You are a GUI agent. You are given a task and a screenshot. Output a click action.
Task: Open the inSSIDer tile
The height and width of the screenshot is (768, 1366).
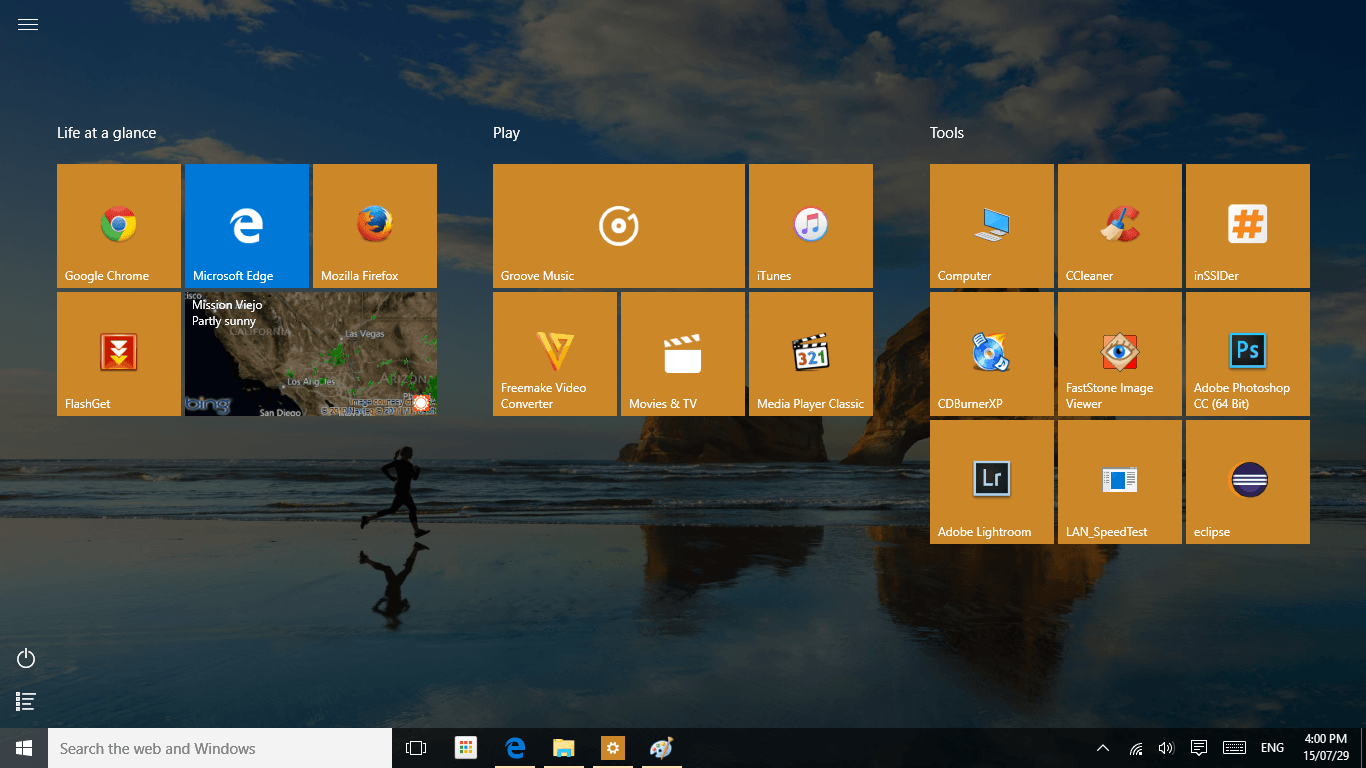coord(1247,226)
